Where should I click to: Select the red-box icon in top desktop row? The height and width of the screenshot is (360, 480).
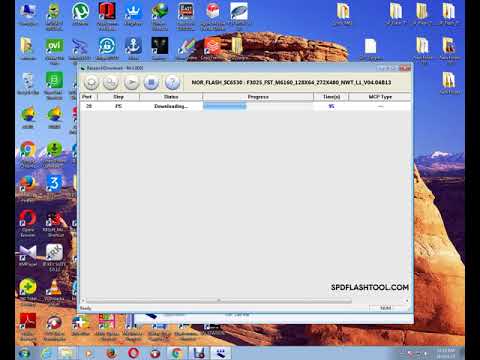[213, 16]
